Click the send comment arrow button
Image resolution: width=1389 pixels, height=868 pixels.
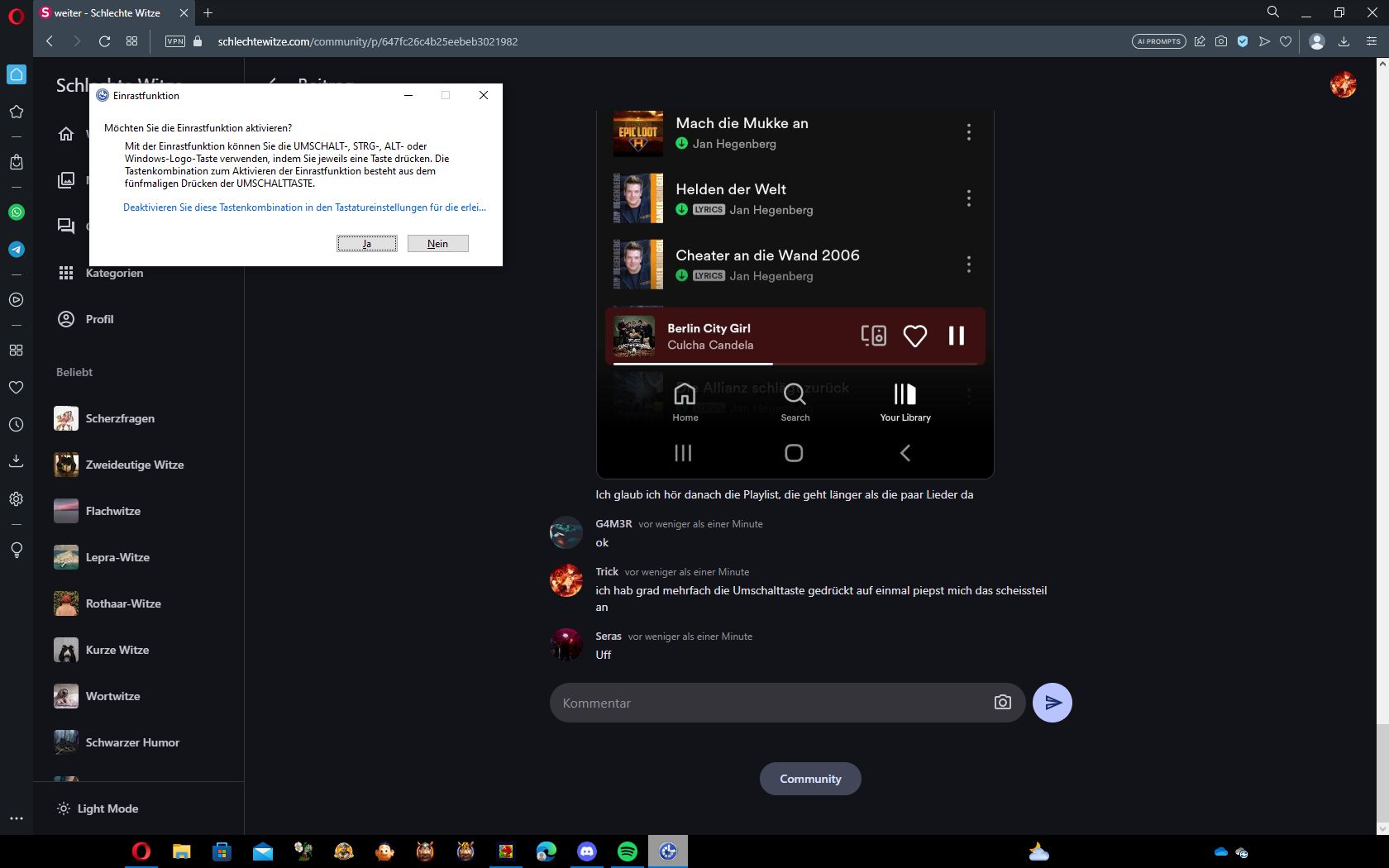click(1052, 703)
